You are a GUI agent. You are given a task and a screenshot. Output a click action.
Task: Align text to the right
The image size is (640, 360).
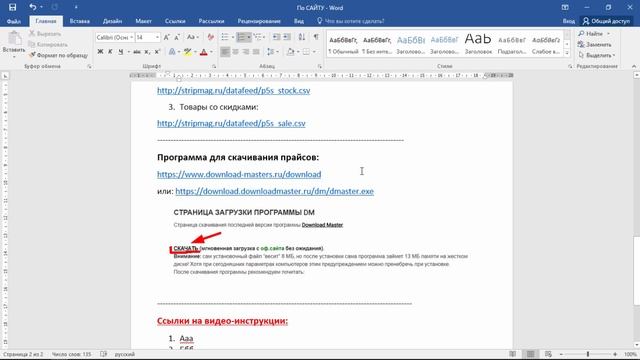(246, 52)
